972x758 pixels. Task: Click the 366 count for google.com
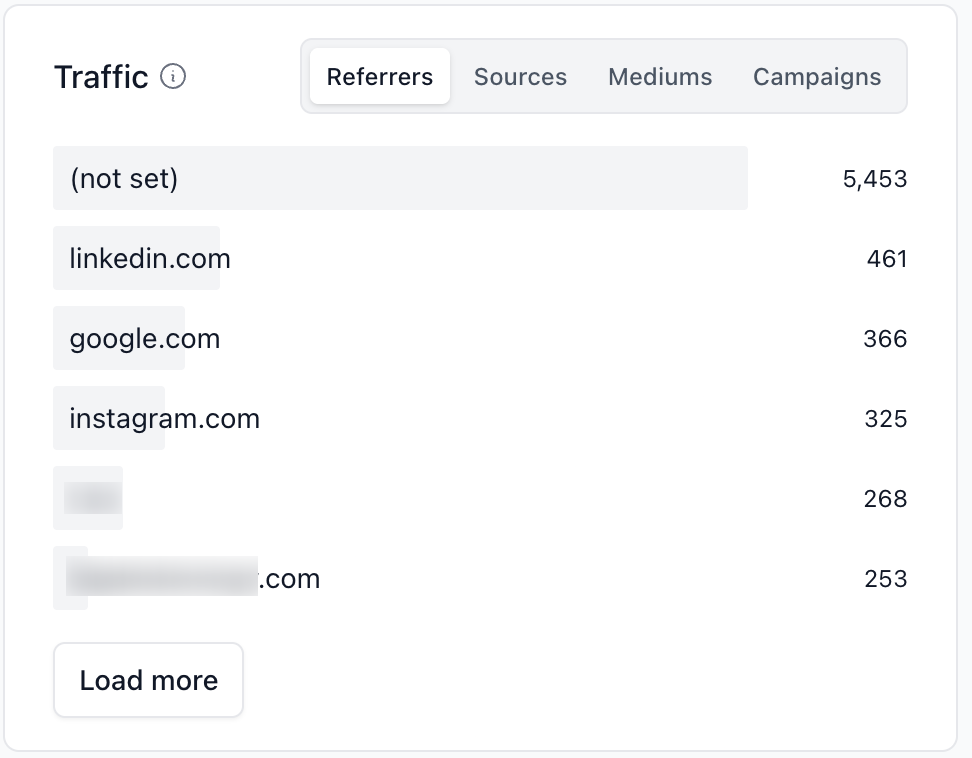click(x=885, y=339)
